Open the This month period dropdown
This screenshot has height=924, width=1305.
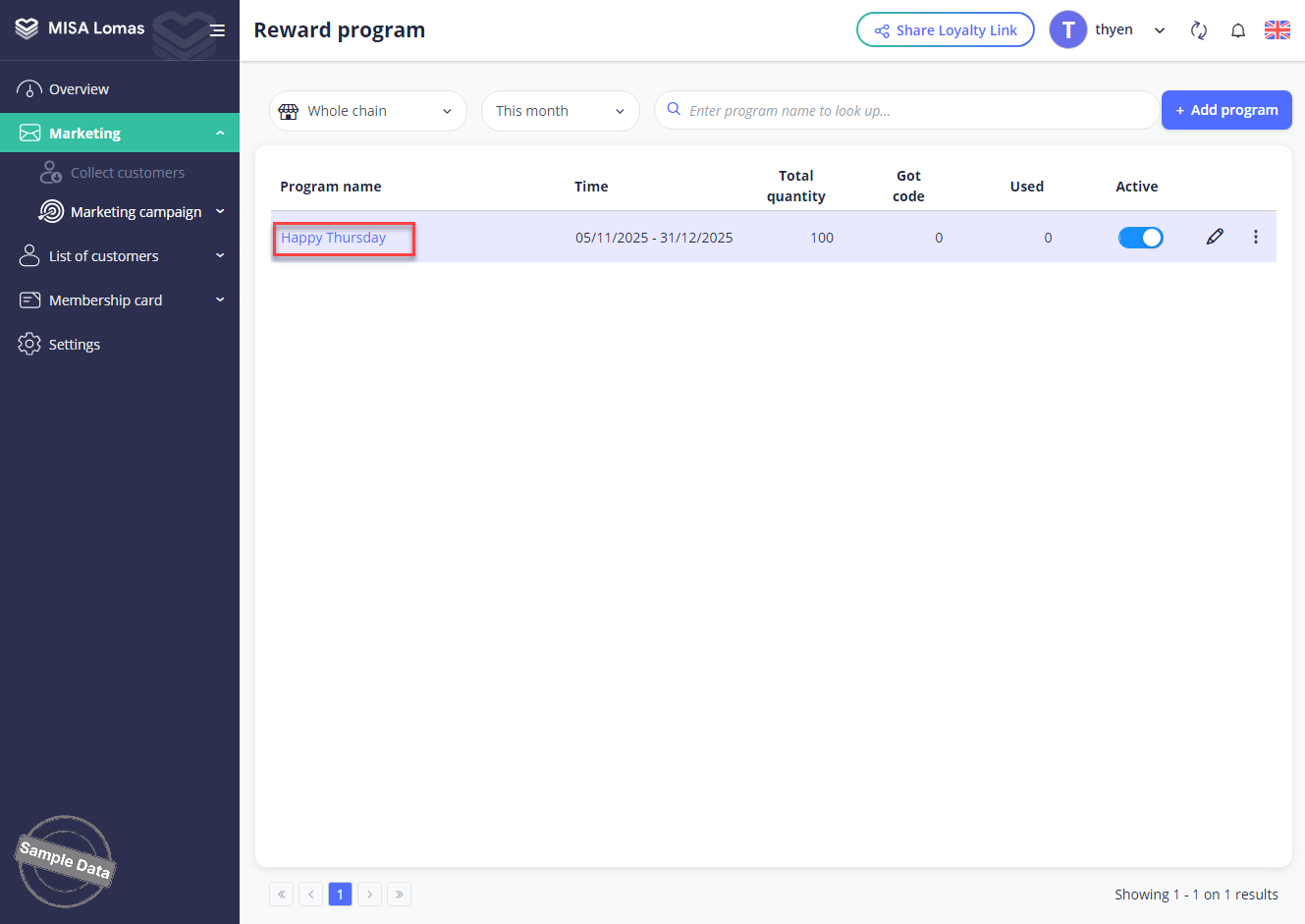point(560,111)
